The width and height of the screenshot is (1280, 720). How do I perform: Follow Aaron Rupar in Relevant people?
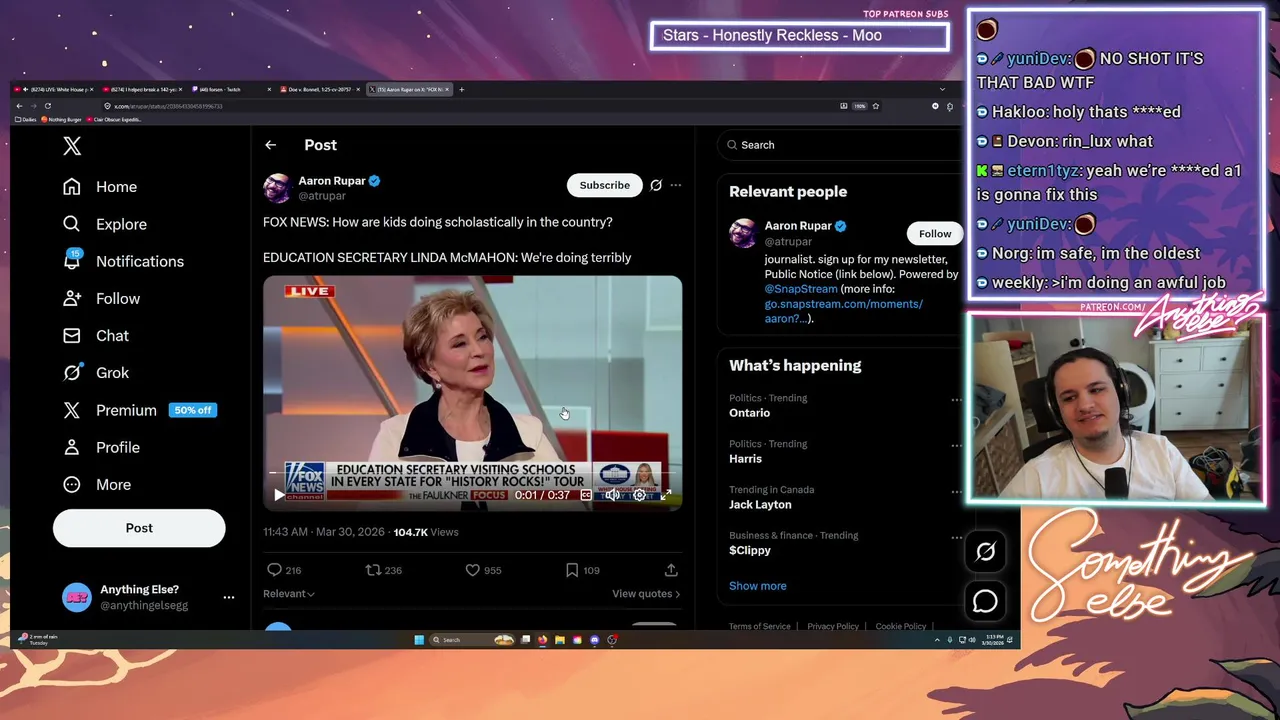click(935, 234)
